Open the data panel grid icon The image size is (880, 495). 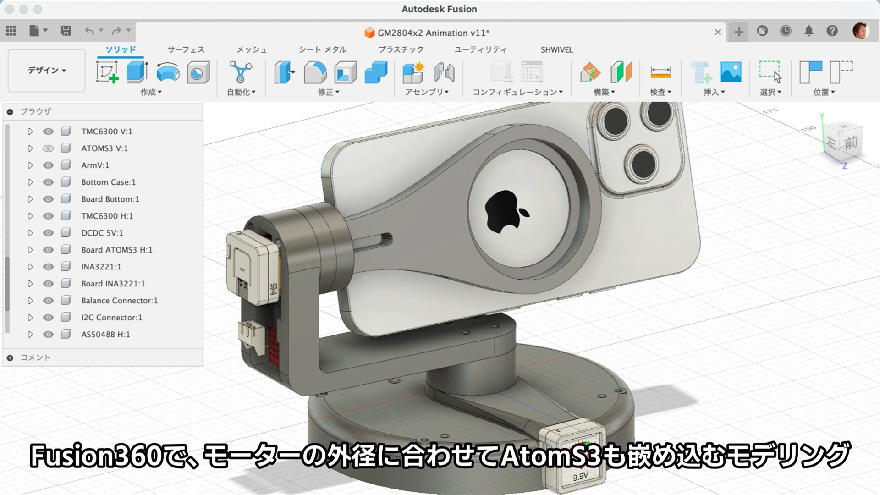[11, 31]
